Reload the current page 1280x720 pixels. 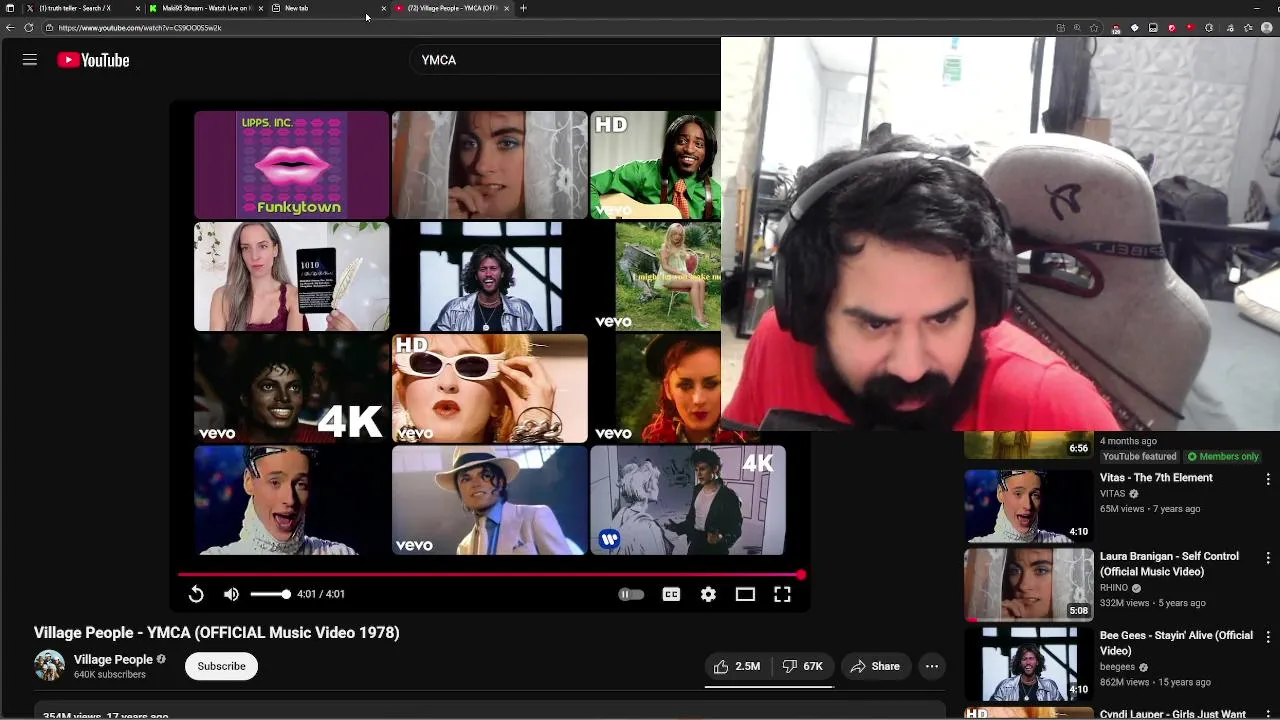[x=28, y=28]
